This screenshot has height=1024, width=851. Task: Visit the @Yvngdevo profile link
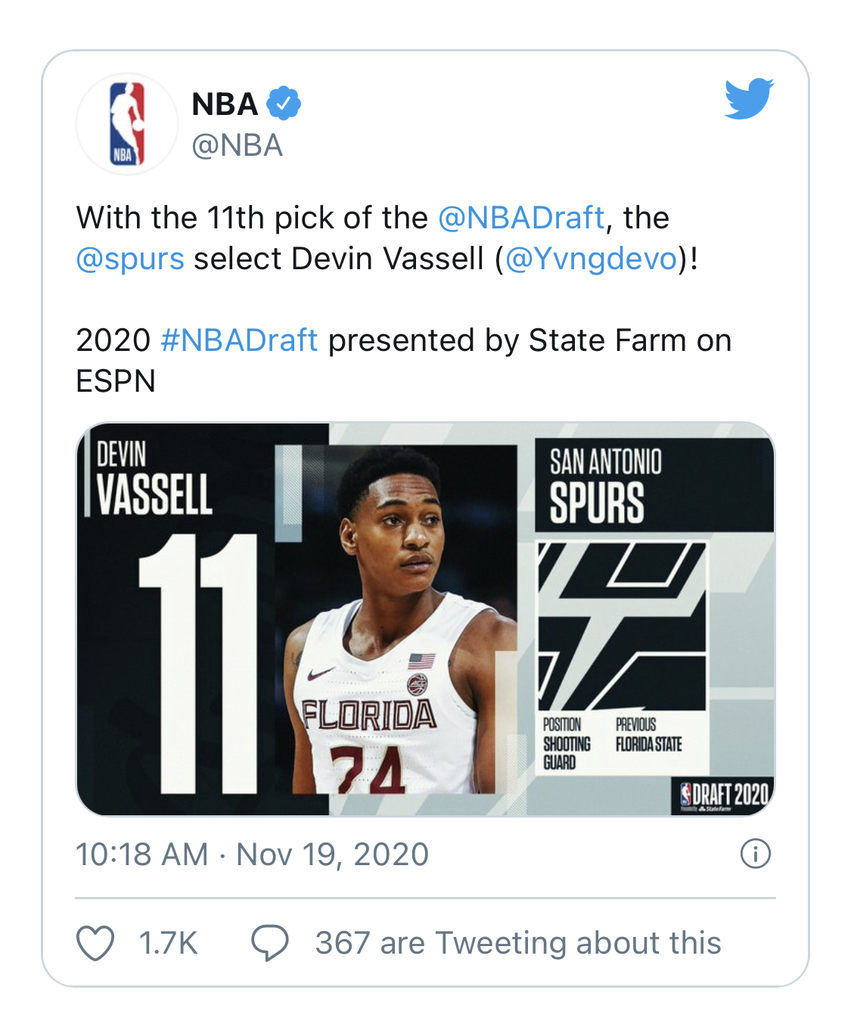tap(591, 259)
